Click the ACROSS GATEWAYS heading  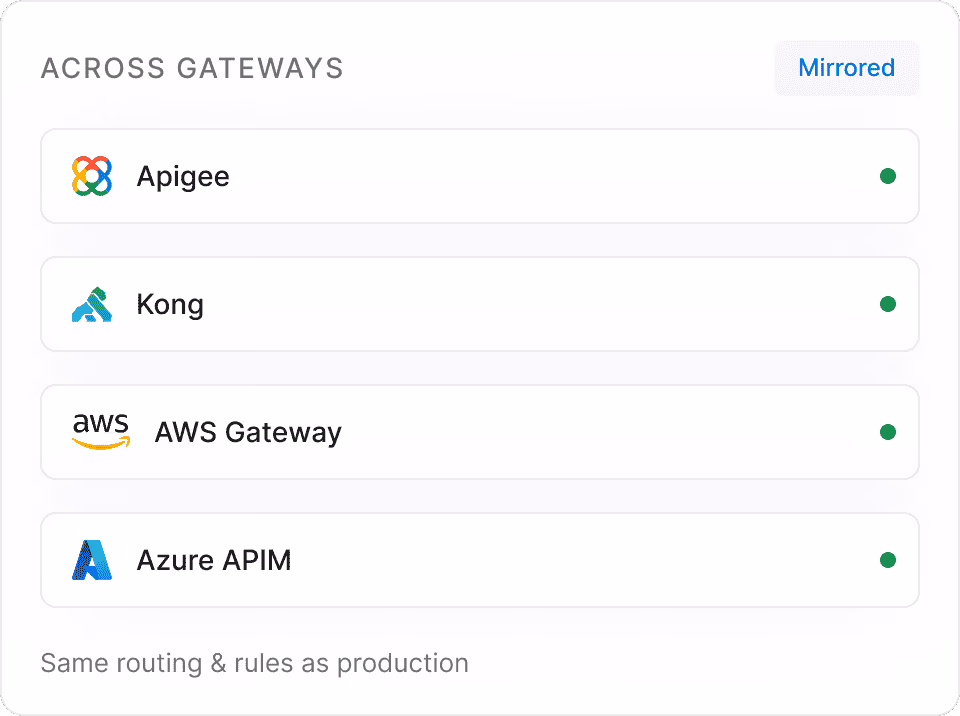click(x=192, y=68)
